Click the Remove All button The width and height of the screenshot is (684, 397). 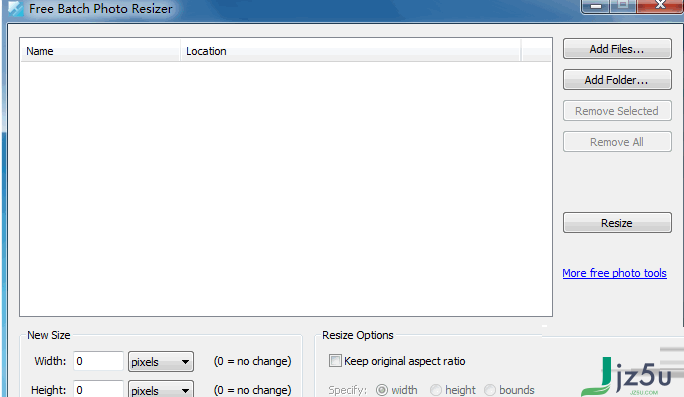click(617, 142)
